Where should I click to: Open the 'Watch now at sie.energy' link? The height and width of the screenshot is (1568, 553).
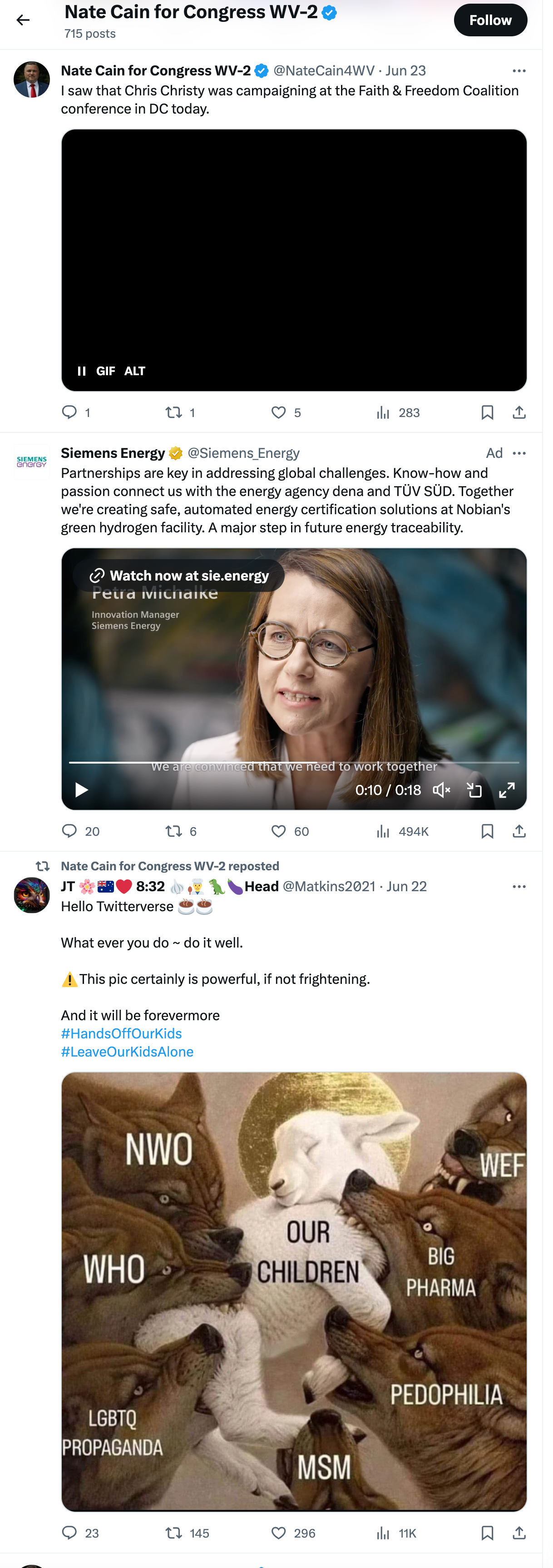(x=179, y=576)
